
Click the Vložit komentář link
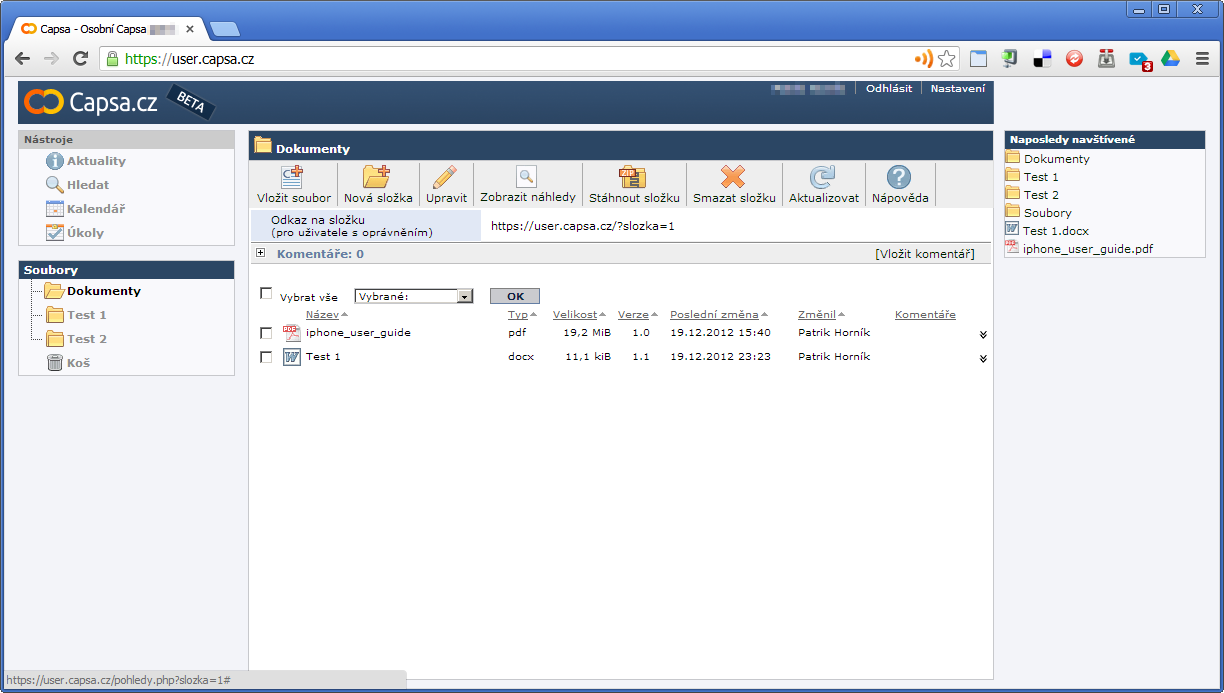tap(924, 254)
